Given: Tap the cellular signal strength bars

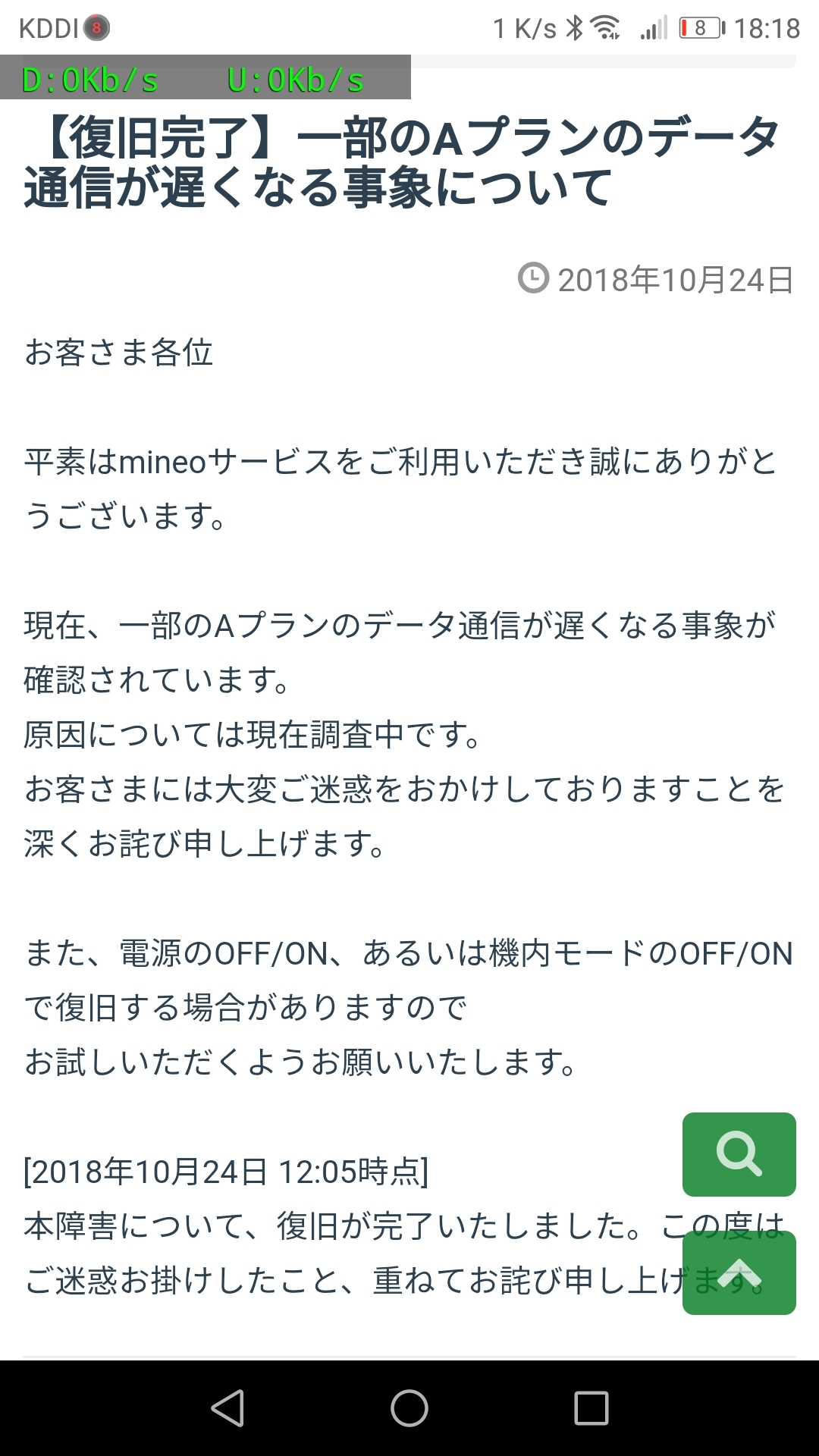Looking at the screenshot, I should point(654,29).
